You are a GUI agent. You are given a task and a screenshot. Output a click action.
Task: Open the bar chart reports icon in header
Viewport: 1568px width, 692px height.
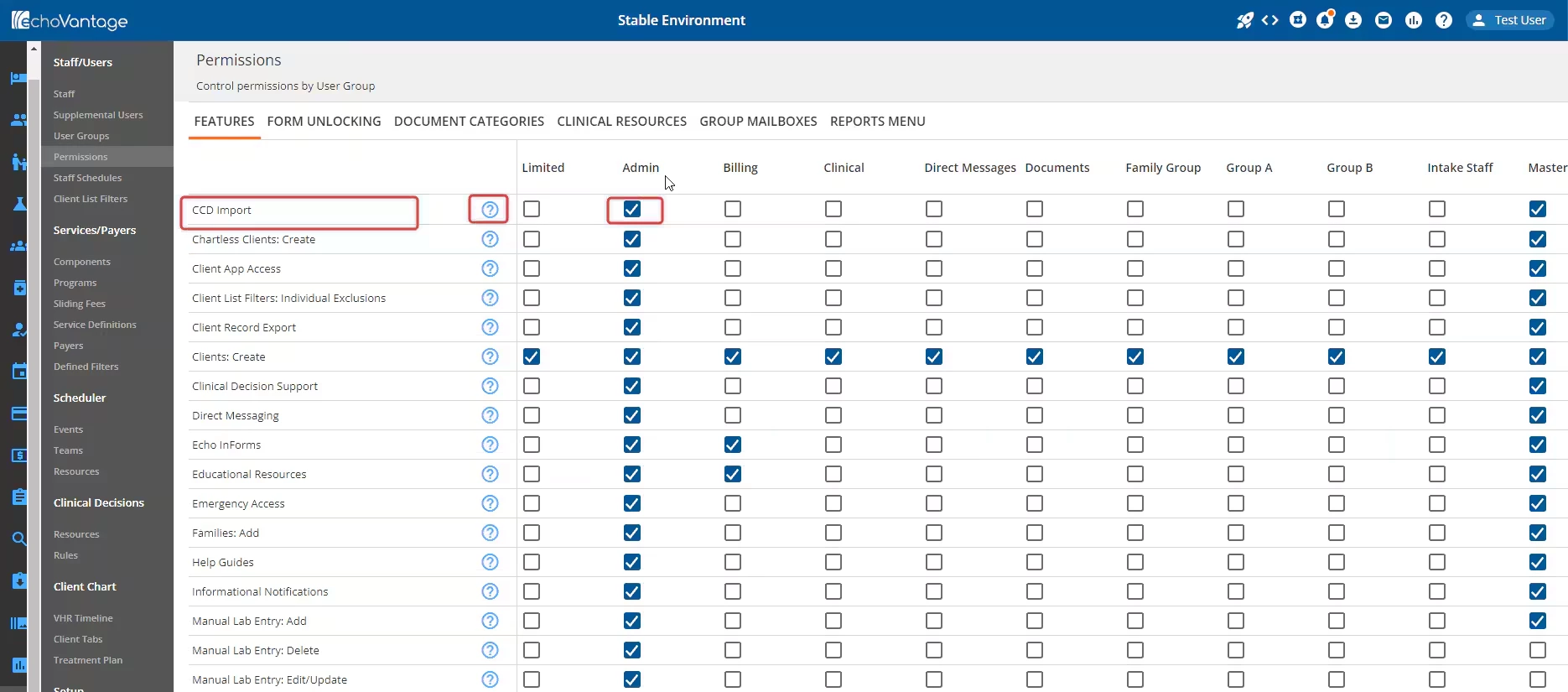pyautogui.click(x=1414, y=20)
